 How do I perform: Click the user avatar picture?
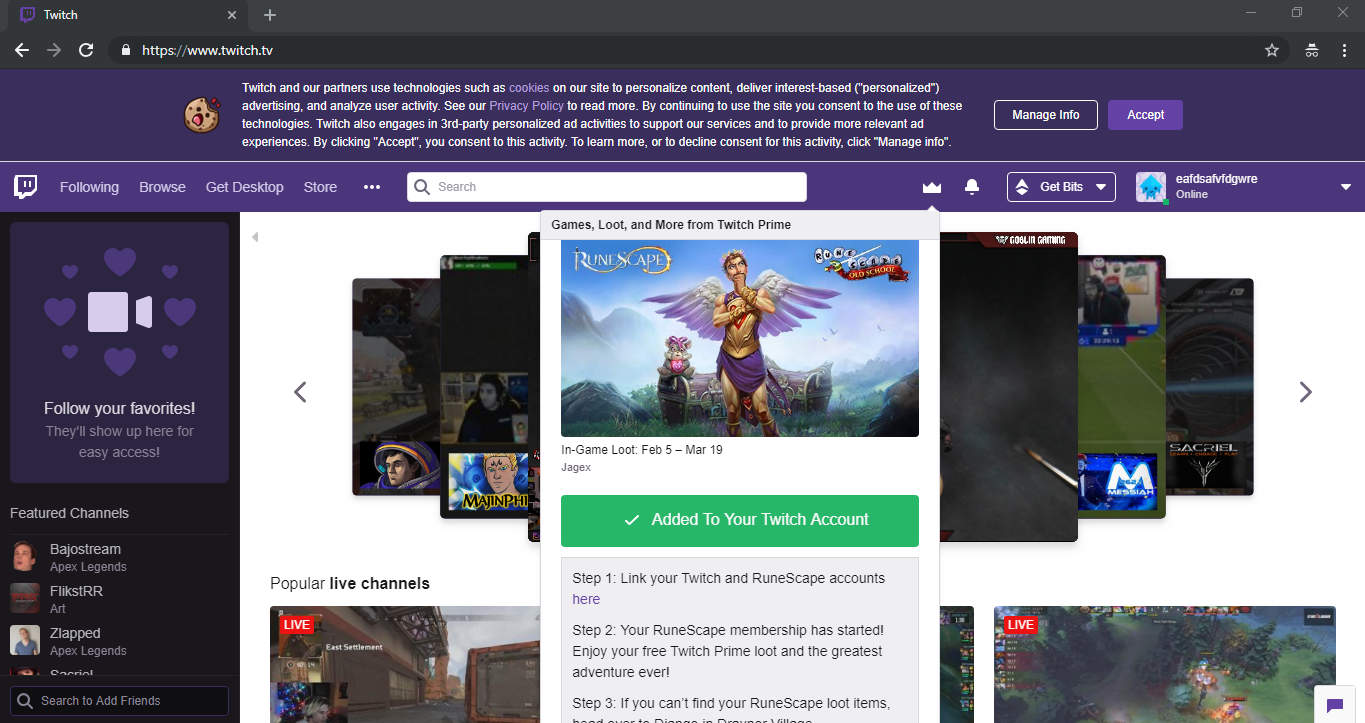click(x=1151, y=187)
